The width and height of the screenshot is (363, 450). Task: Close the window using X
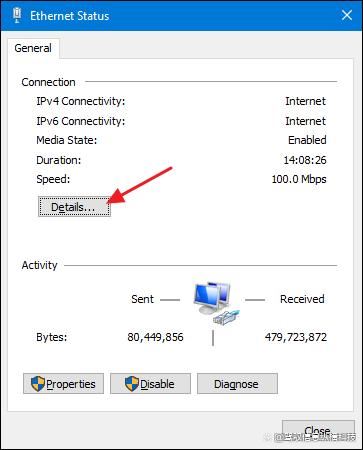coord(347,15)
